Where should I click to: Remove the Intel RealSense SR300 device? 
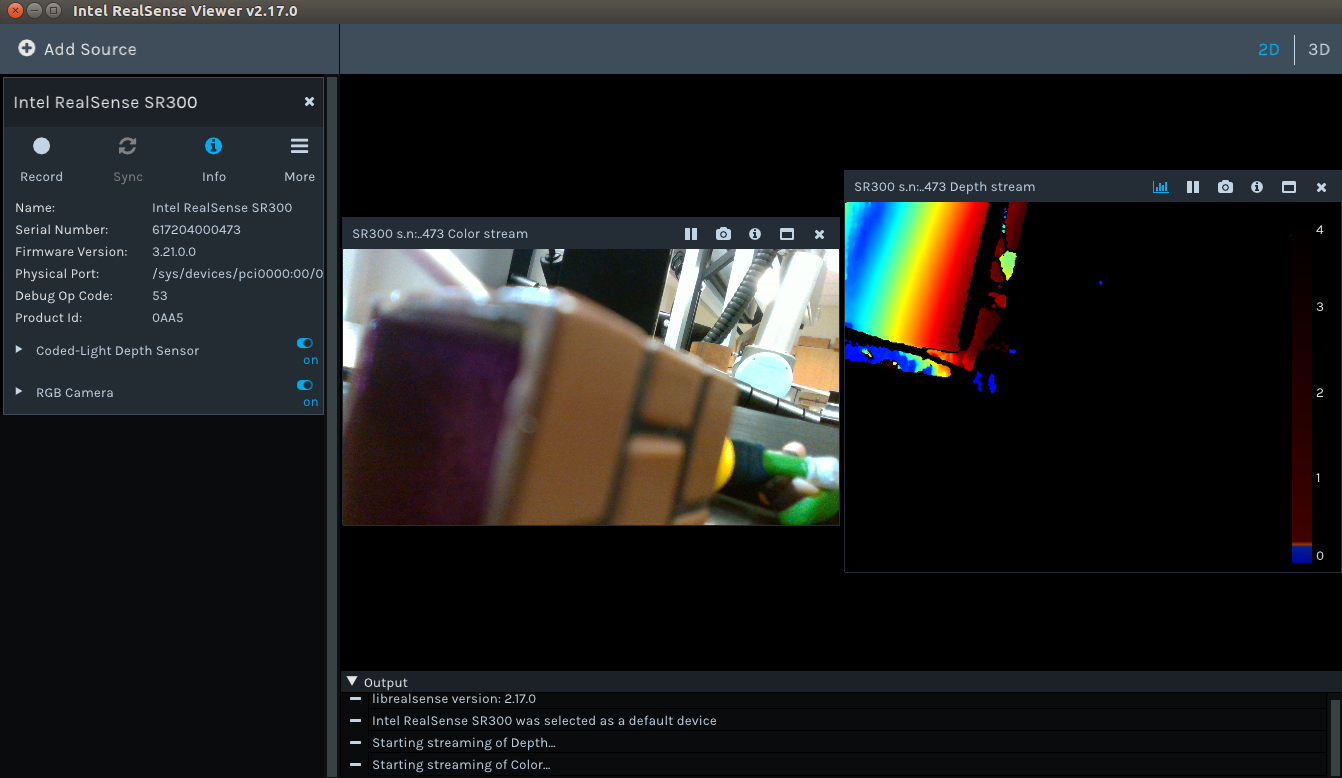click(x=309, y=102)
